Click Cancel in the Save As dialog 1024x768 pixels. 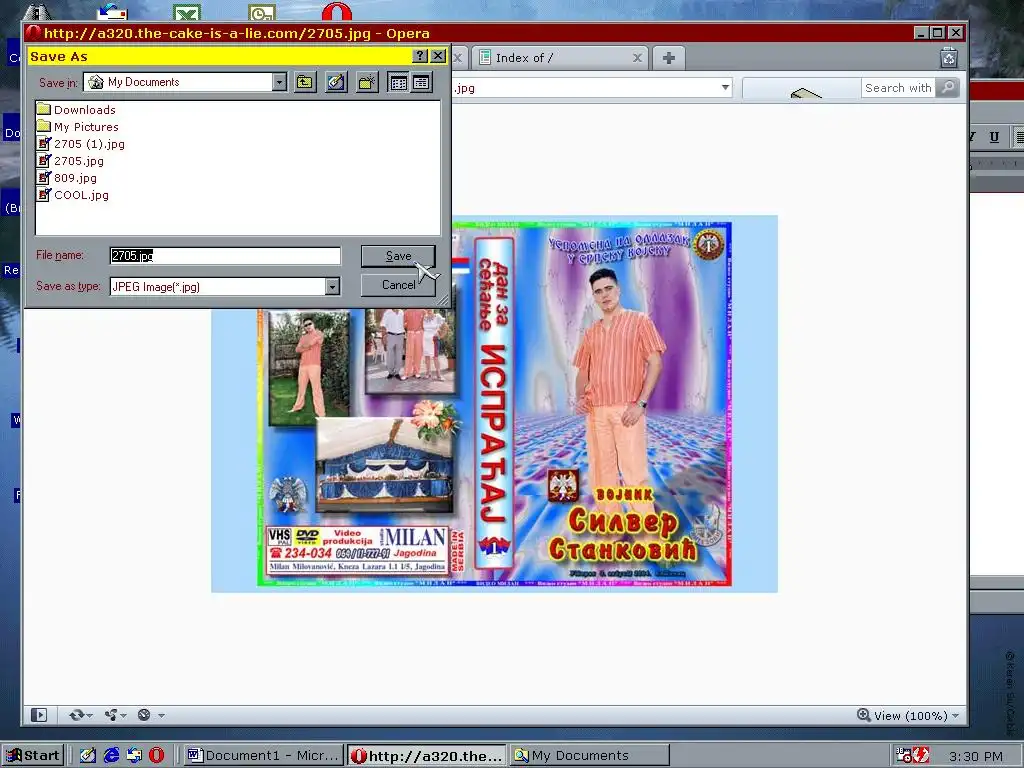tap(398, 285)
